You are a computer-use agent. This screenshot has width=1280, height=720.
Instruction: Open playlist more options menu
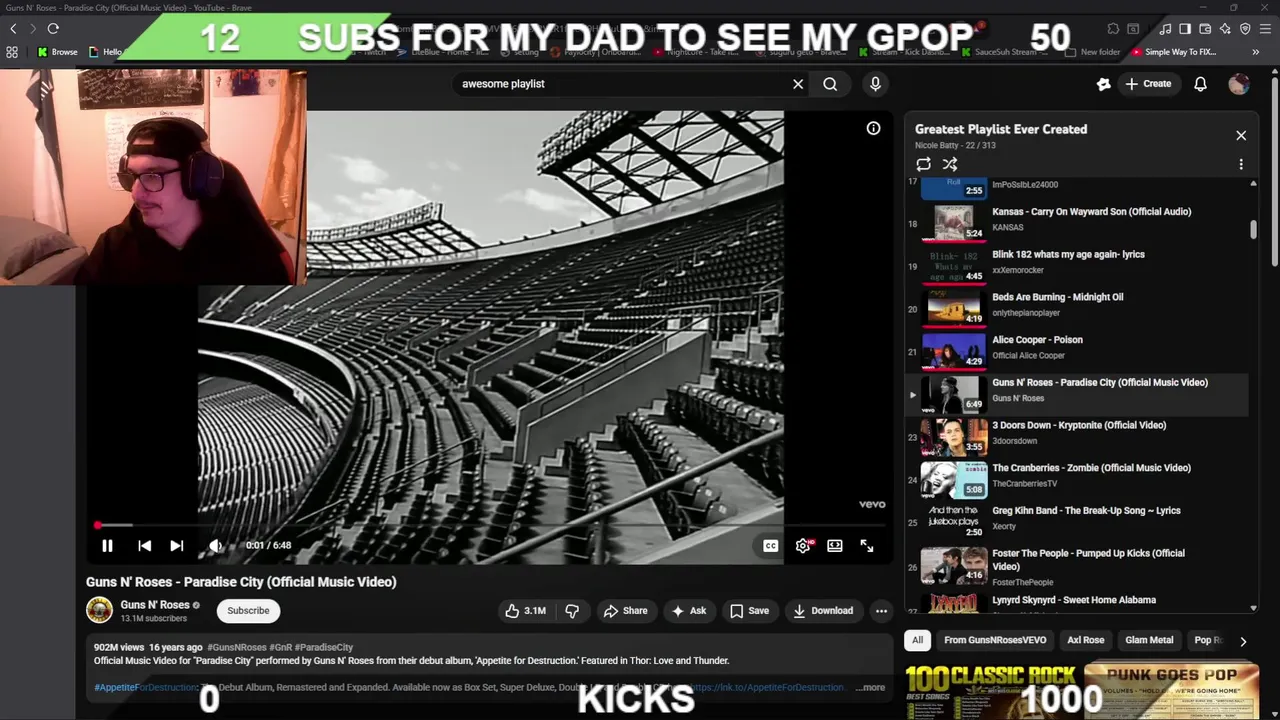pyautogui.click(x=1241, y=164)
